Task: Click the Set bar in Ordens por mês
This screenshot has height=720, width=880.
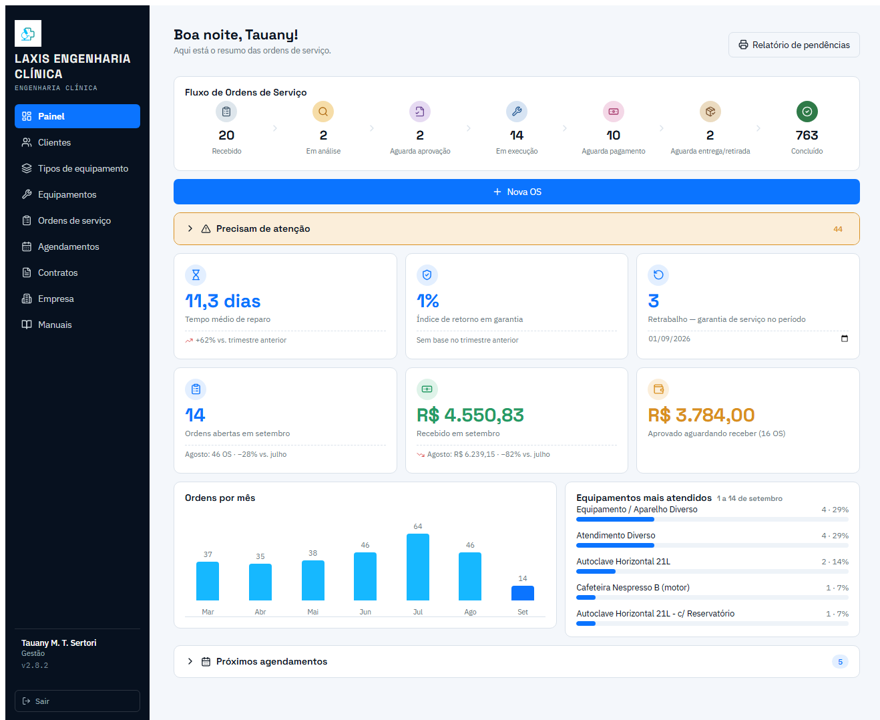Action: pyautogui.click(x=522, y=593)
